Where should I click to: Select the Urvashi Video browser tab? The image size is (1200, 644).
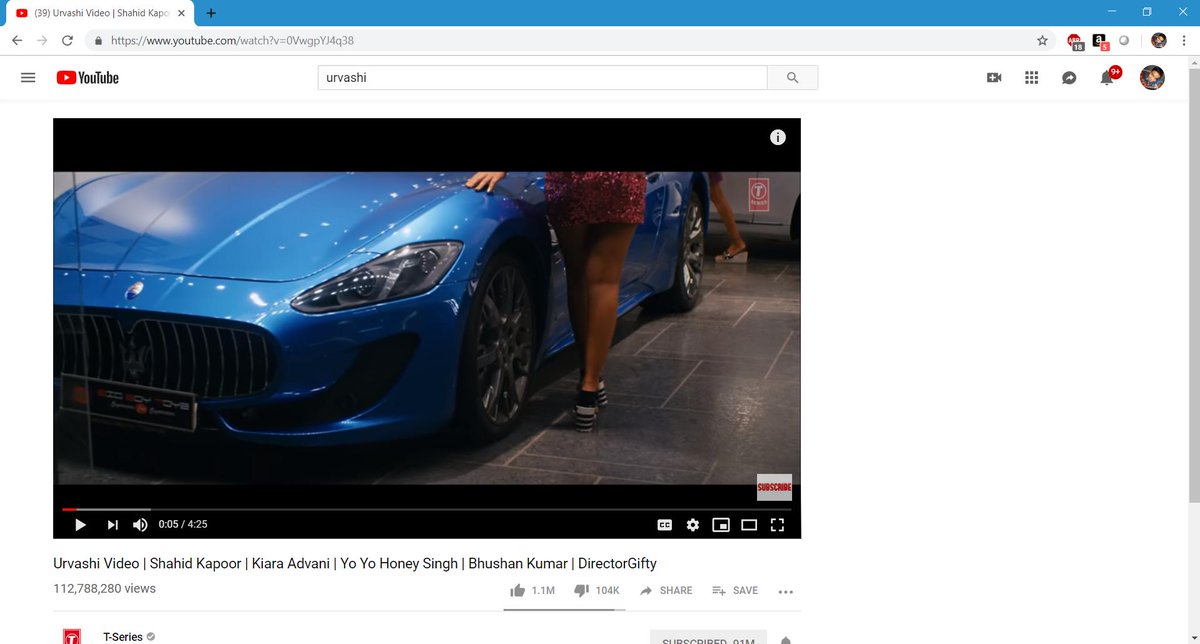(98, 13)
